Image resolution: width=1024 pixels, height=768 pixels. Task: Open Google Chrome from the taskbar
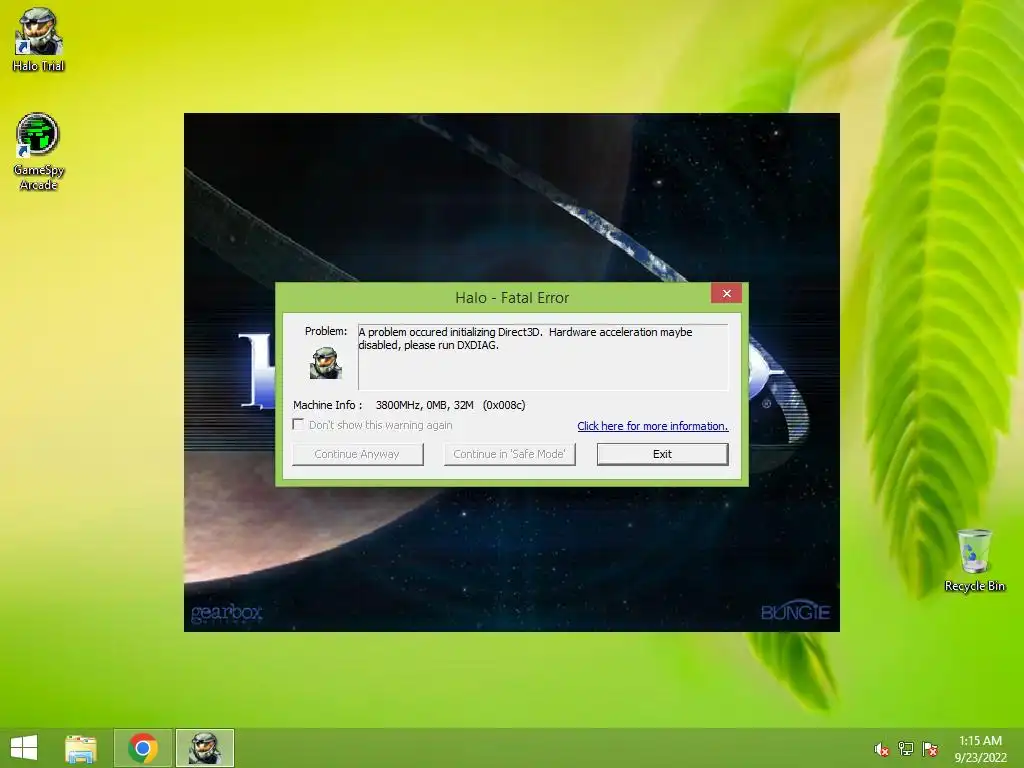click(143, 748)
